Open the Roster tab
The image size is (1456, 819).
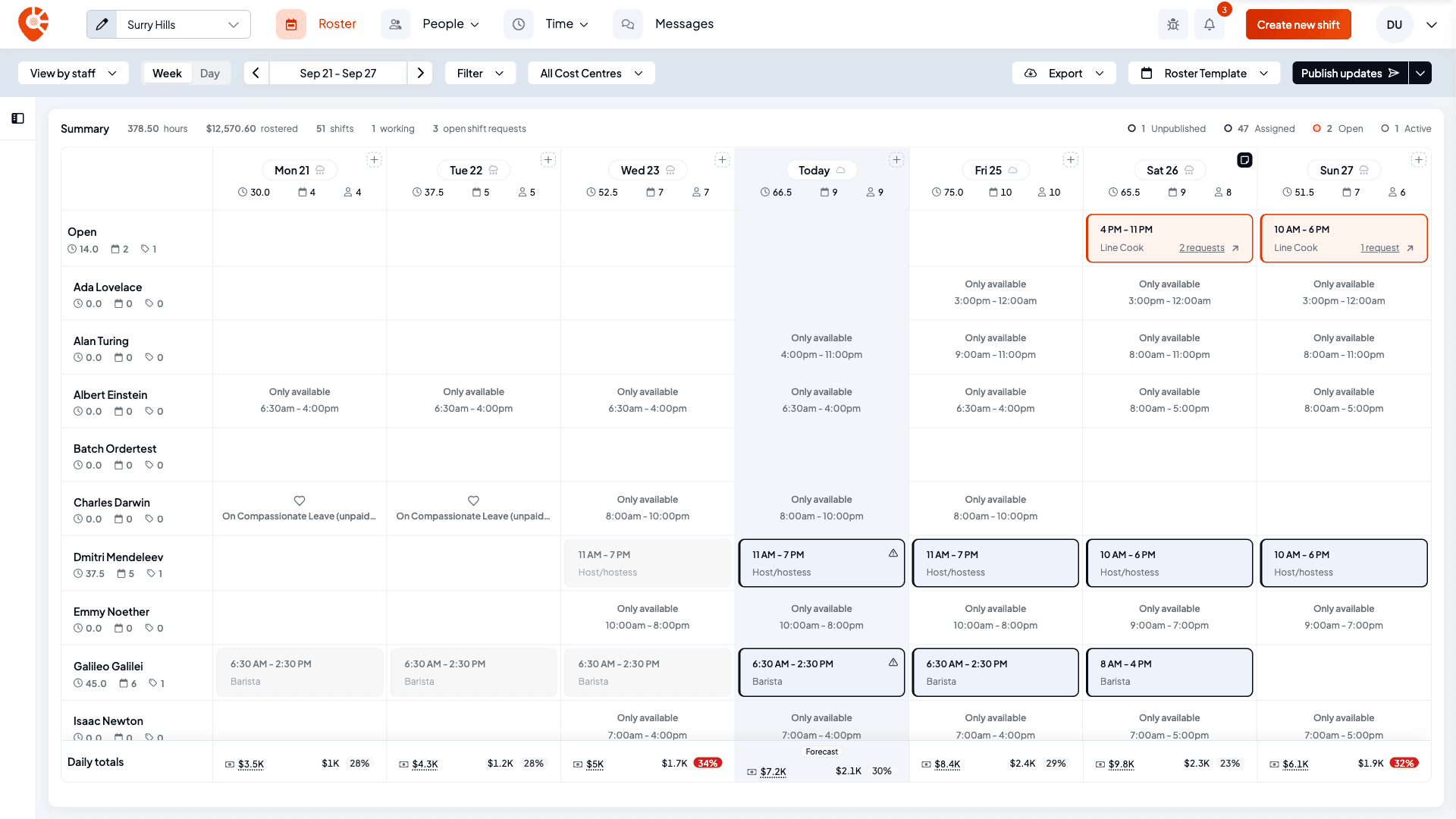[x=317, y=24]
